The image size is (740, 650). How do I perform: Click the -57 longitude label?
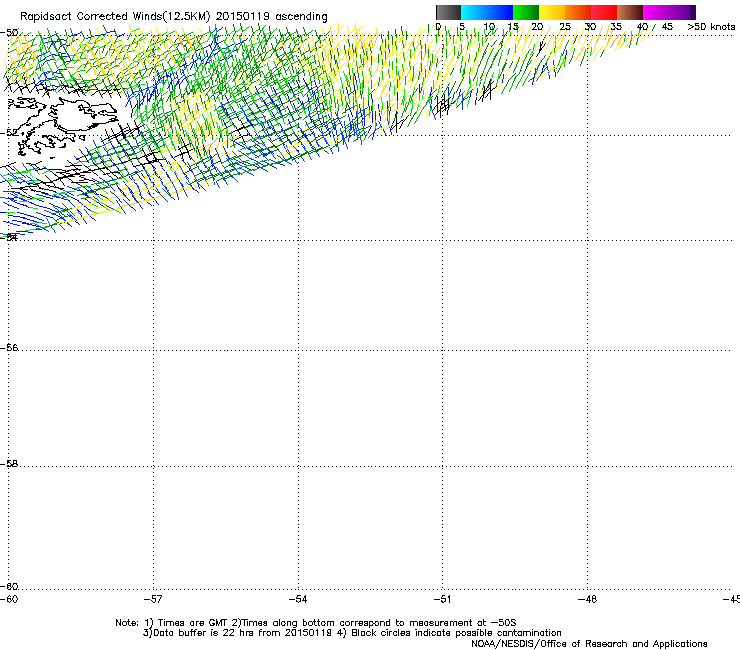(x=153, y=599)
